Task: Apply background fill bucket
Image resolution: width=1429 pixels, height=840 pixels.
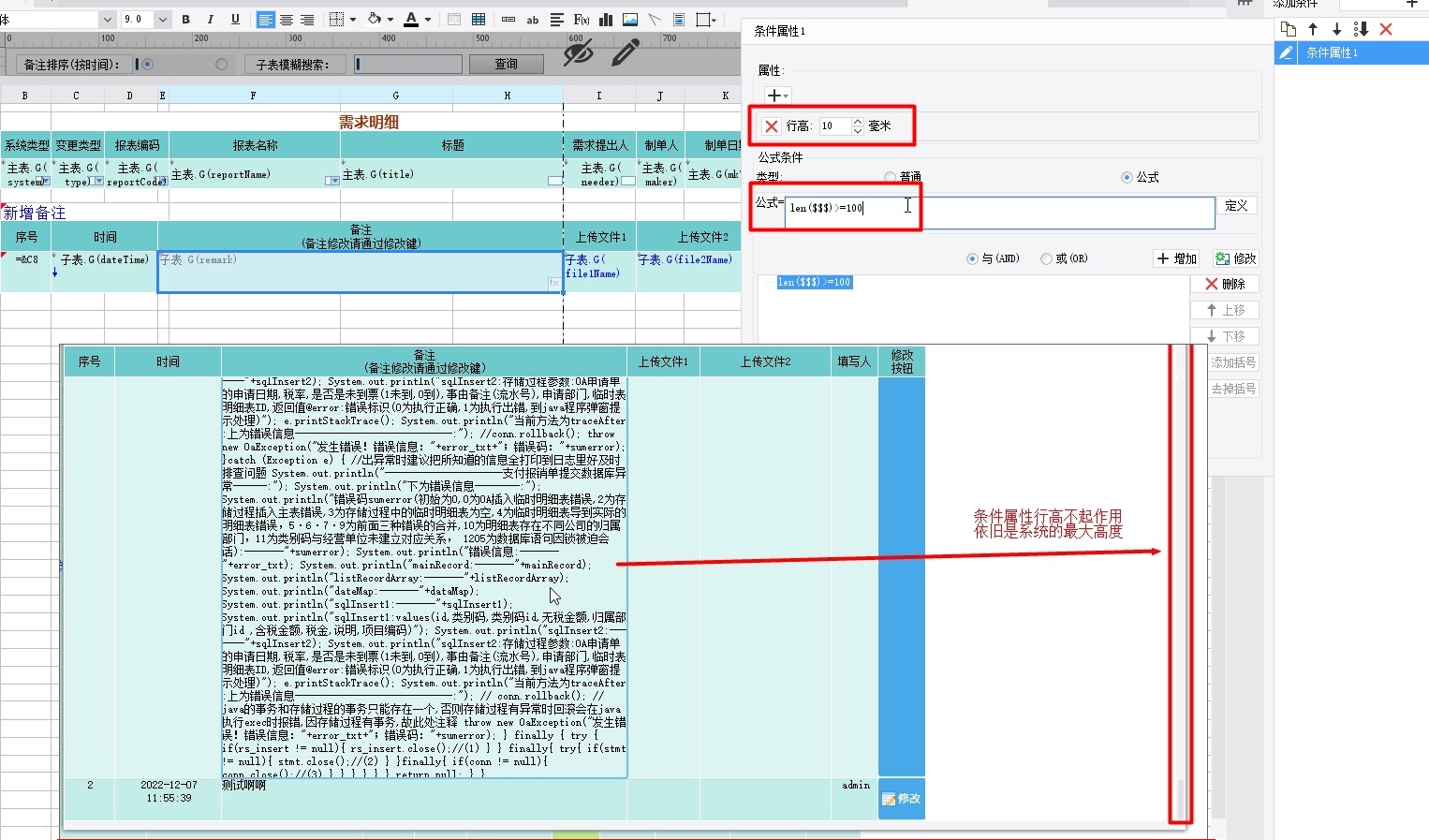Action: [x=375, y=19]
